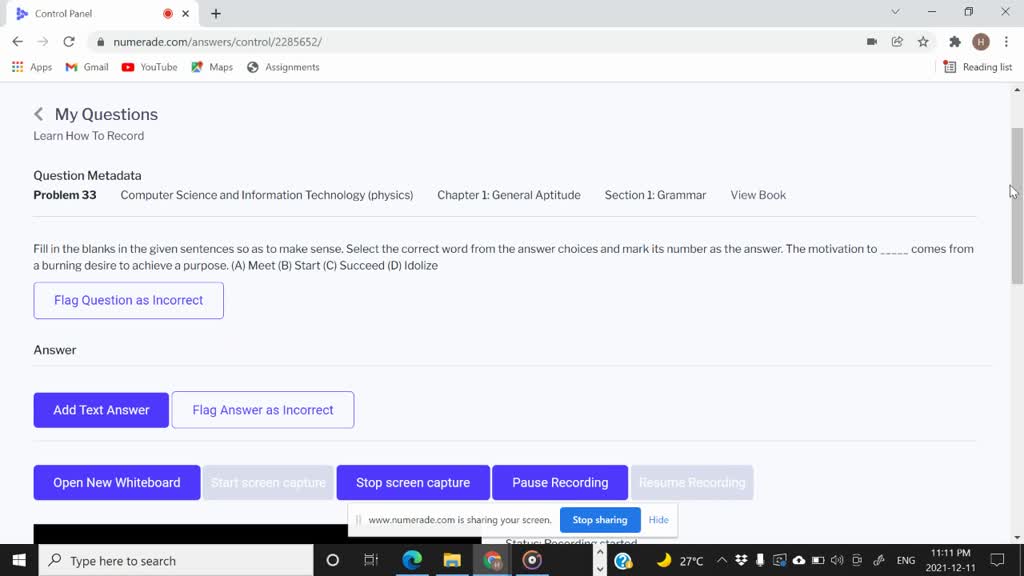Click the camera icon in the address bar
This screenshot has width=1024, height=576.
pos(872,42)
